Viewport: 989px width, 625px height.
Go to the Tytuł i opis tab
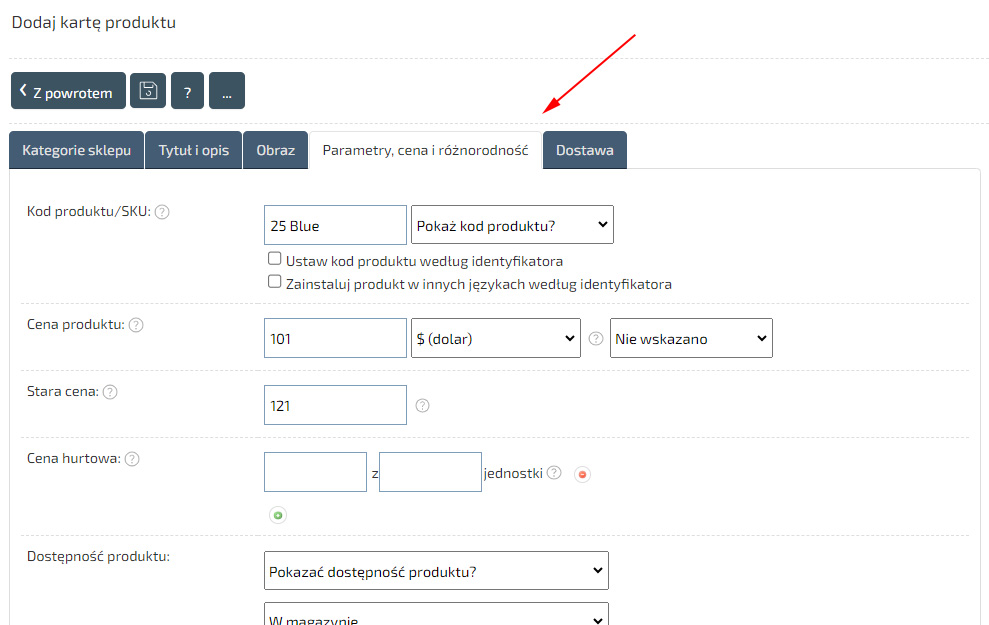pos(193,150)
